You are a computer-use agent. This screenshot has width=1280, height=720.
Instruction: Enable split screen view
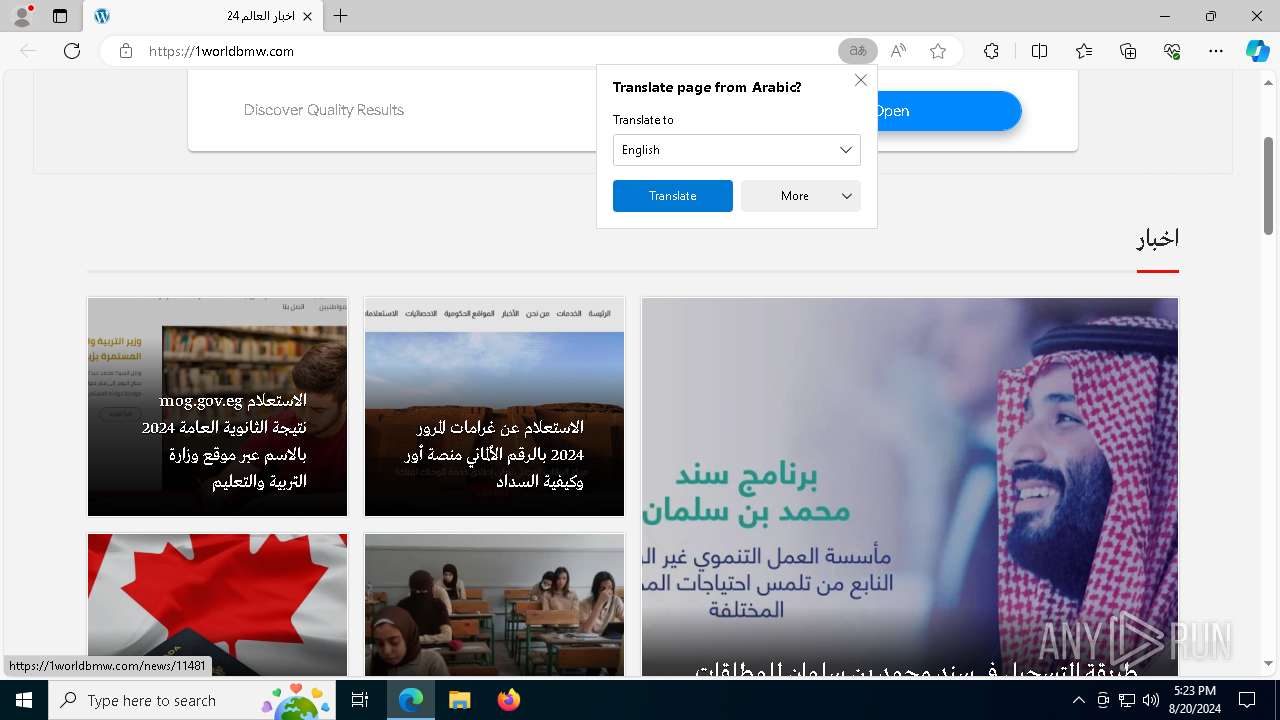[1039, 51]
